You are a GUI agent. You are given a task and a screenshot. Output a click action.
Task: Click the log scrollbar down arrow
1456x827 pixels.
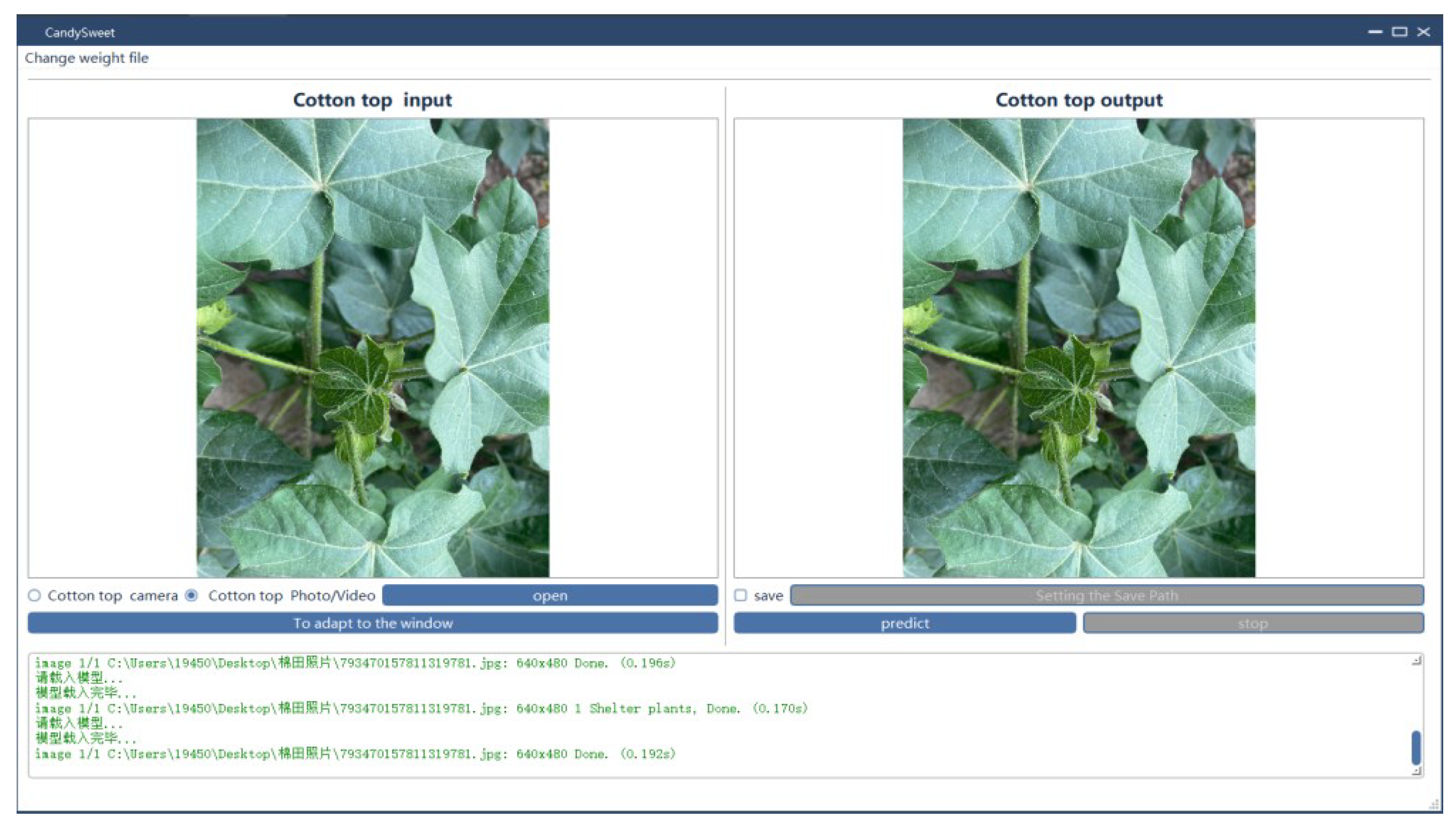click(x=1416, y=771)
